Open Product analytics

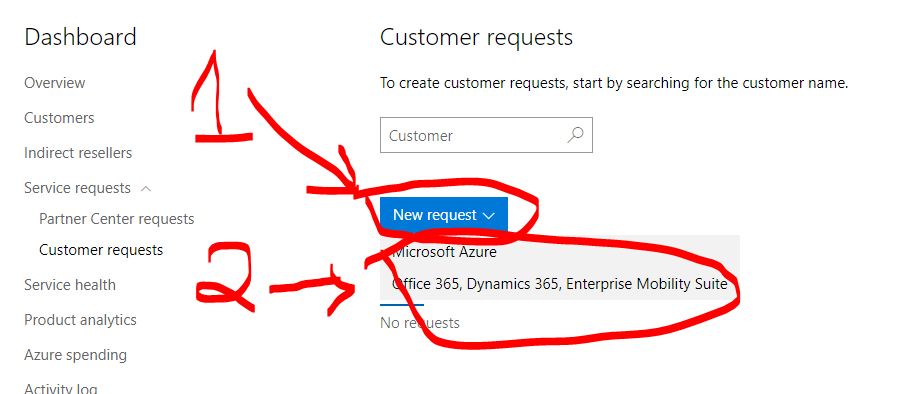tap(80, 320)
